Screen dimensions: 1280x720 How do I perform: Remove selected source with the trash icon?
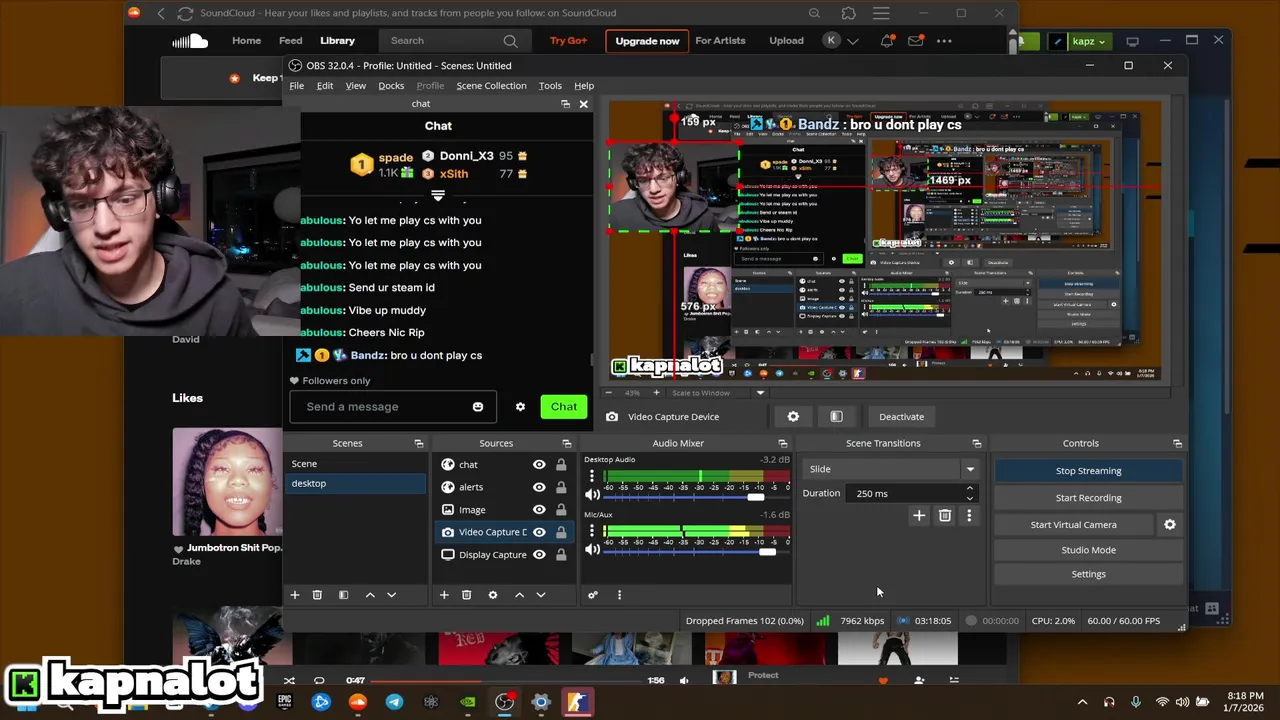pos(466,595)
